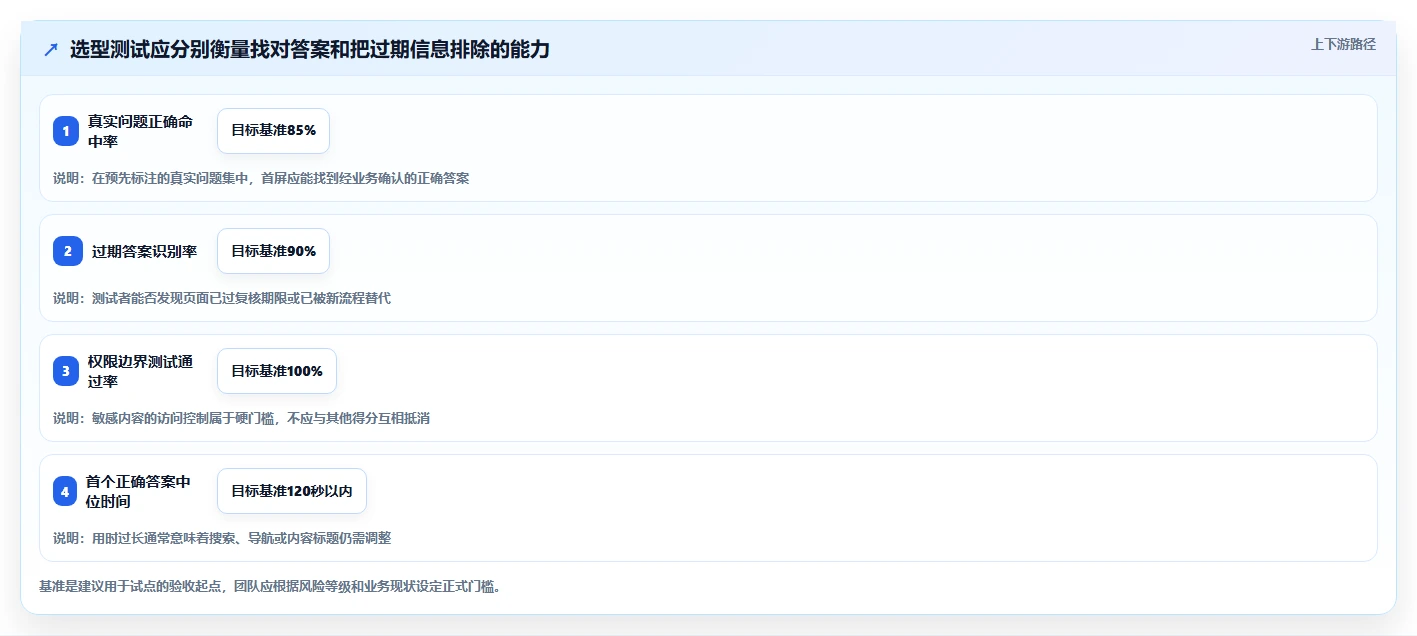Click the 目标基准120秒以内 pill
Screen dimensions: 1417x636
pyautogui.click(x=292, y=491)
